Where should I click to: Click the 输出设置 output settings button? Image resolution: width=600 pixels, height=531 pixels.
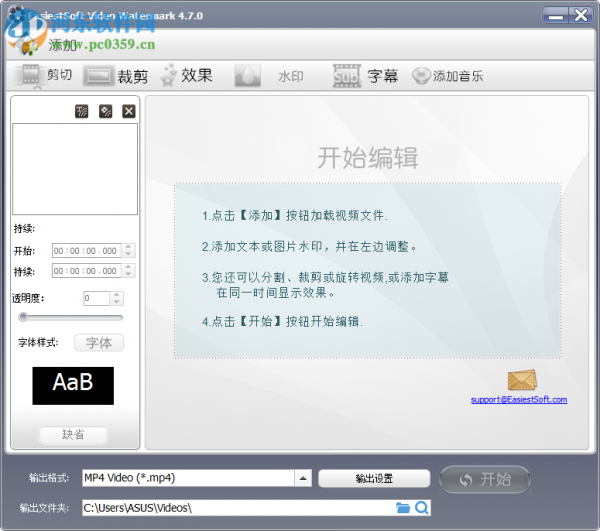pos(374,479)
